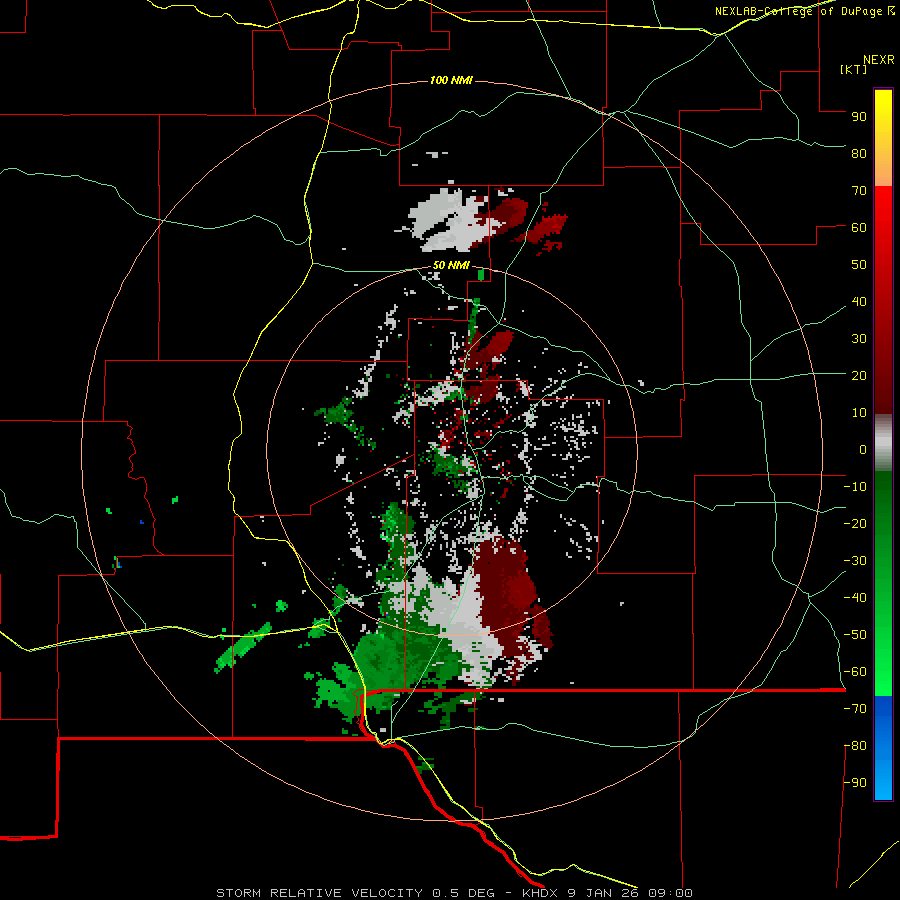
Task: Click the KHDX station identifier
Action: 540,893
